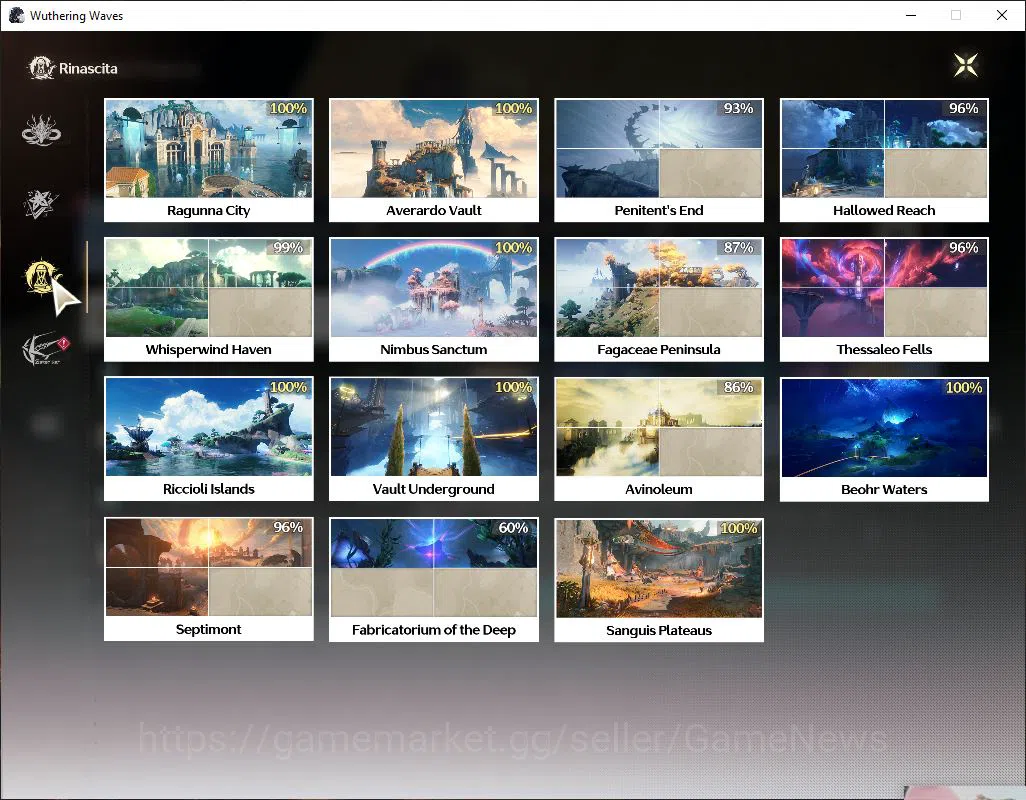This screenshot has width=1026, height=800.
Task: Select the second star-shaped region icon
Action: [x=41, y=203]
